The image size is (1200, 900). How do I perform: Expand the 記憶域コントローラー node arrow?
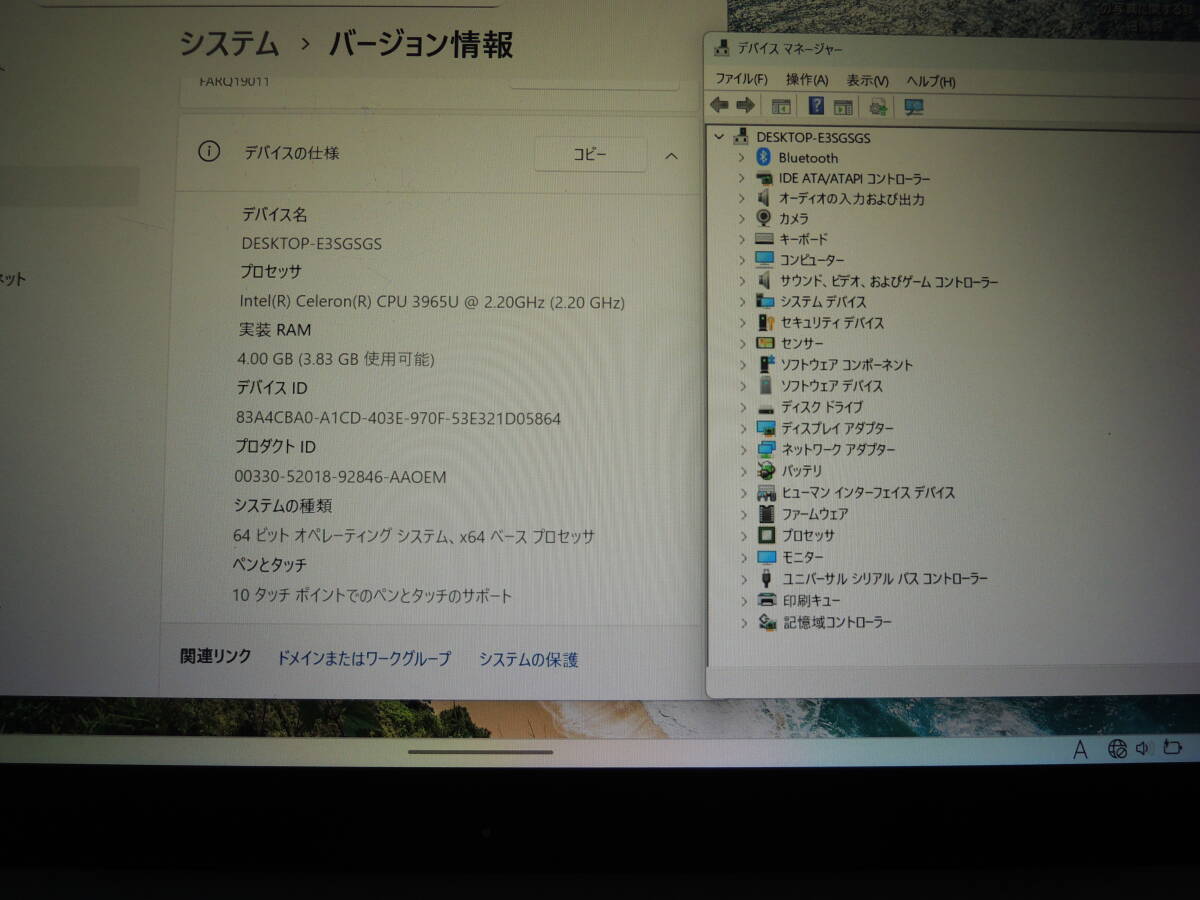point(743,622)
